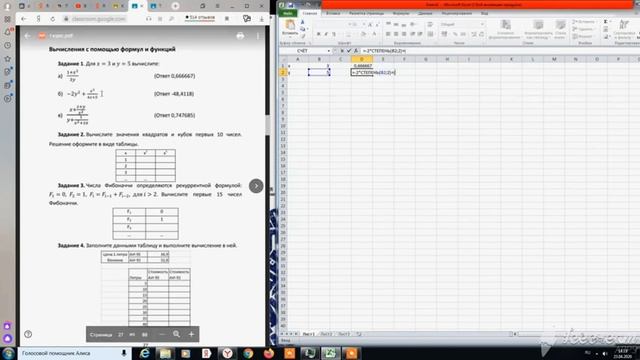Switch to Excel Home ribbon tab
Screen dimensions: 640x360
tap(309, 13)
